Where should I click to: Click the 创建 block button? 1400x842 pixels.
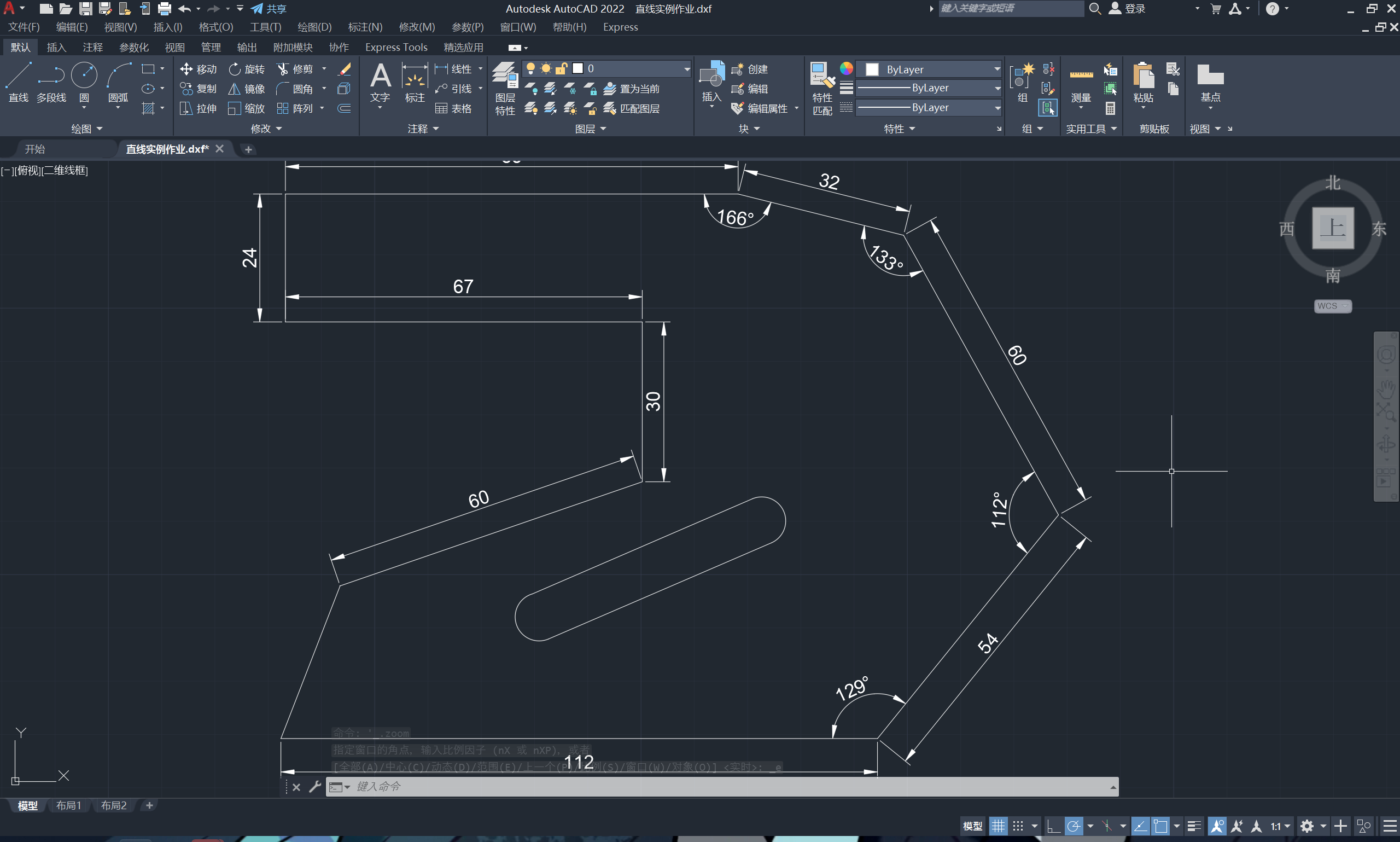tap(750, 69)
